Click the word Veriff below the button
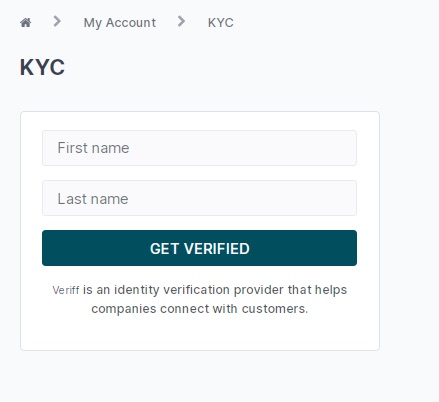Viewport: 439px width, 402px height. [x=66, y=290]
